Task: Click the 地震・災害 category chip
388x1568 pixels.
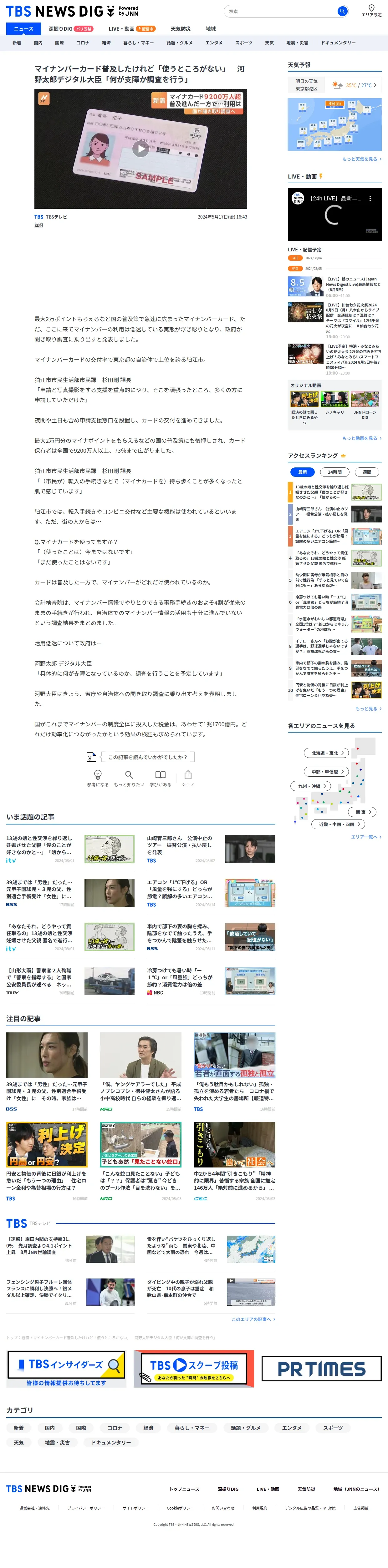Action: pyautogui.click(x=57, y=1442)
